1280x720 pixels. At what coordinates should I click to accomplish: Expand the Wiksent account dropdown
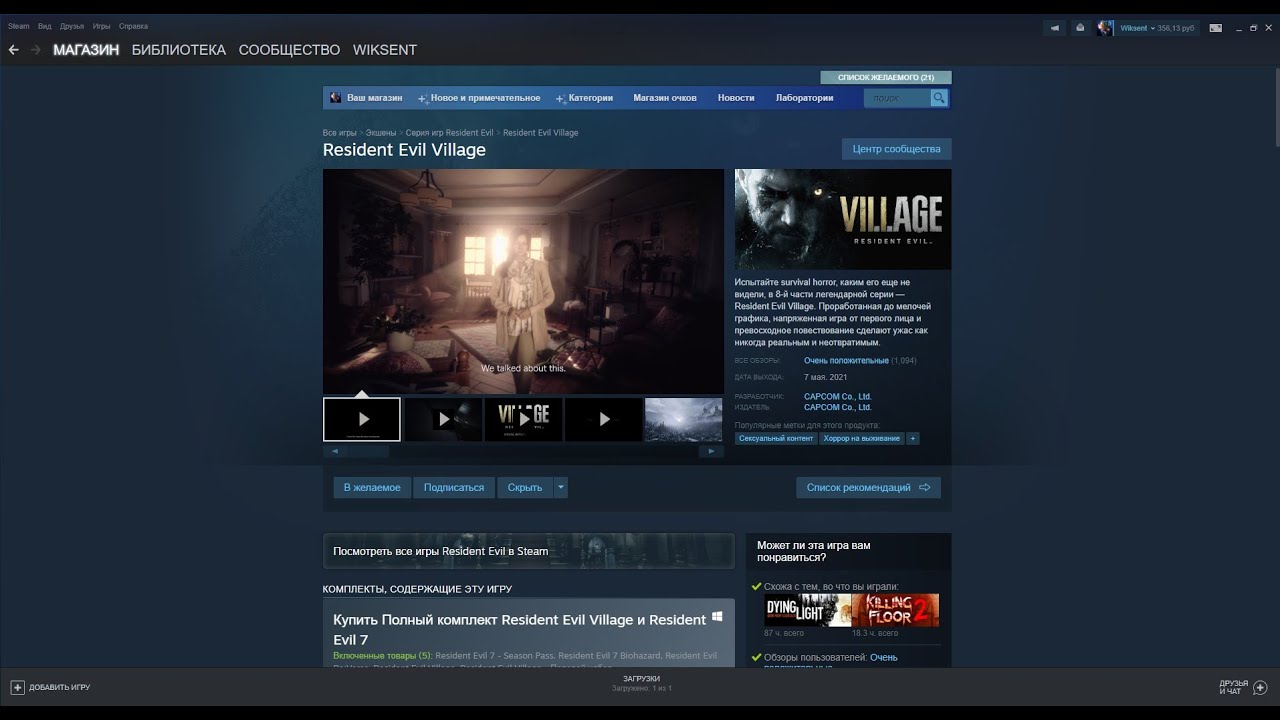[x=1152, y=28]
